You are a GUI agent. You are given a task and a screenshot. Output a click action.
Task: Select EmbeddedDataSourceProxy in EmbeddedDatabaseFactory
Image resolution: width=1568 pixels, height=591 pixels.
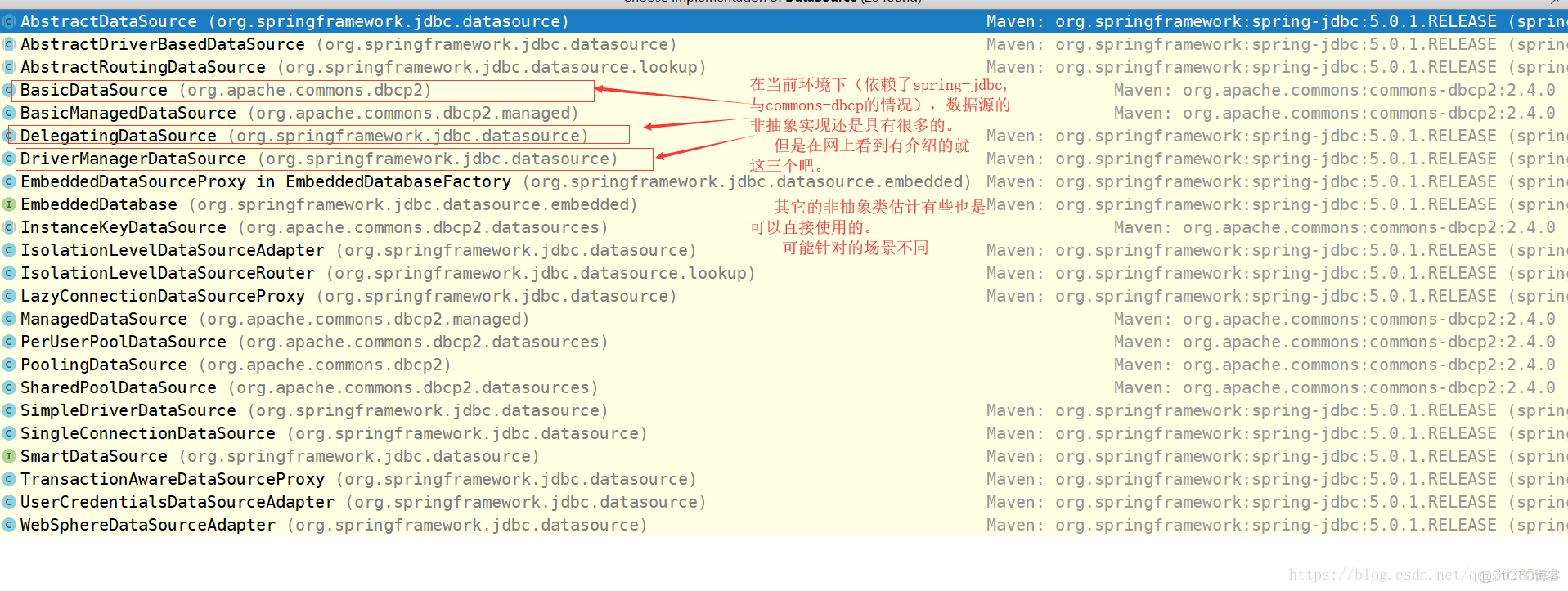click(x=784, y=181)
